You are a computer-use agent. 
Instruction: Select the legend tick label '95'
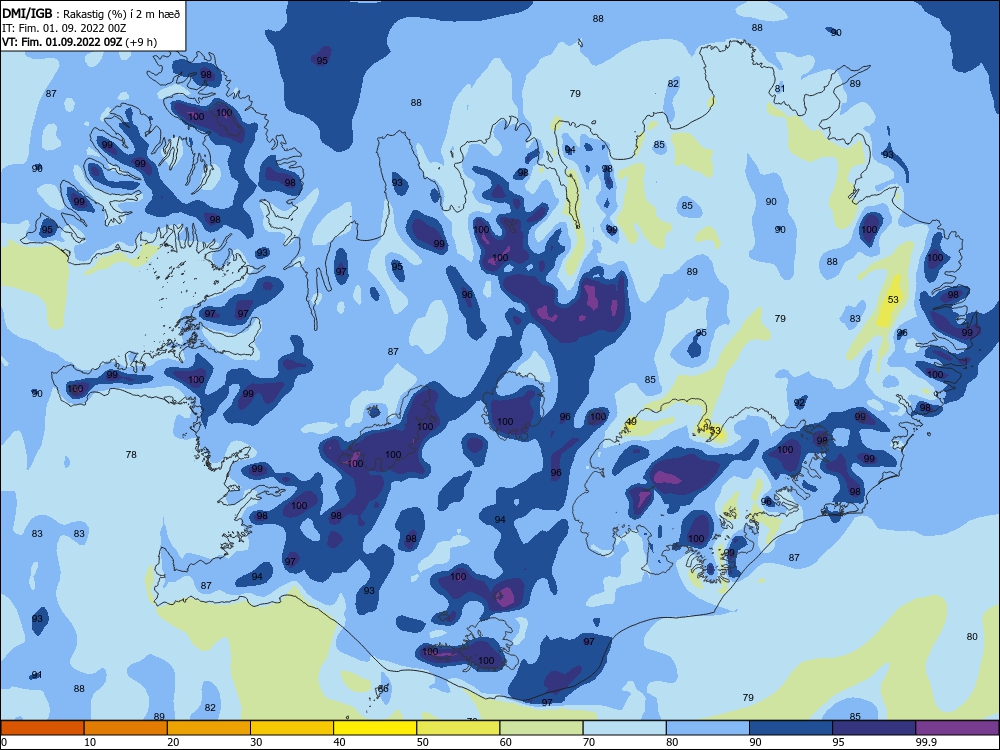(838, 742)
